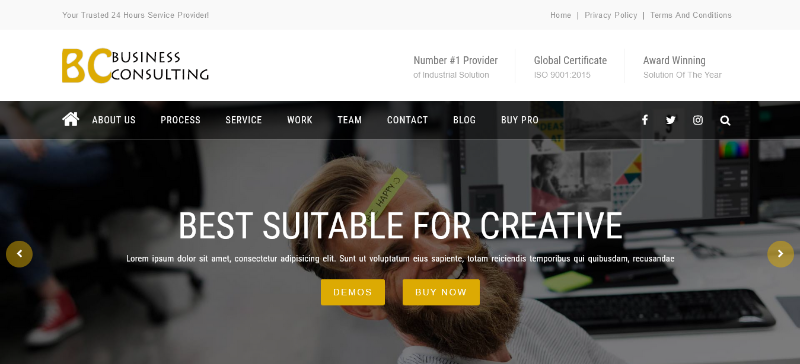Select the Contact menu item
Image resolution: width=800 pixels, height=364 pixels.
point(407,120)
